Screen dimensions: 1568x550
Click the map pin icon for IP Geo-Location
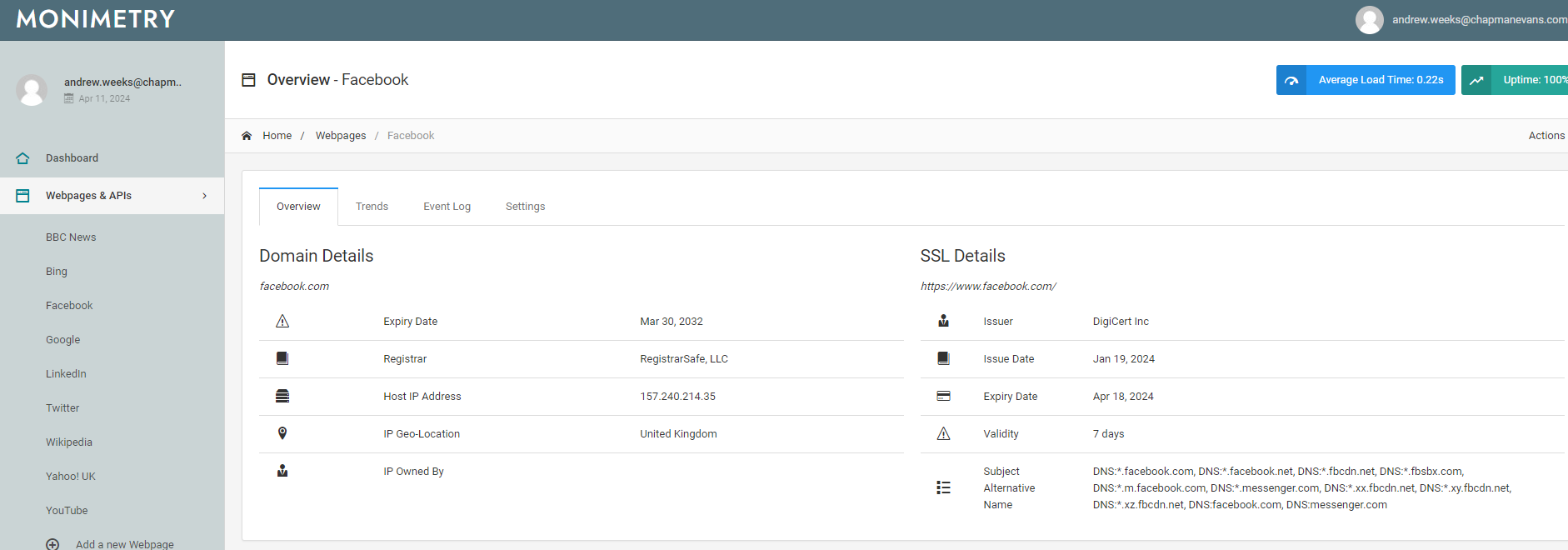pos(282,433)
